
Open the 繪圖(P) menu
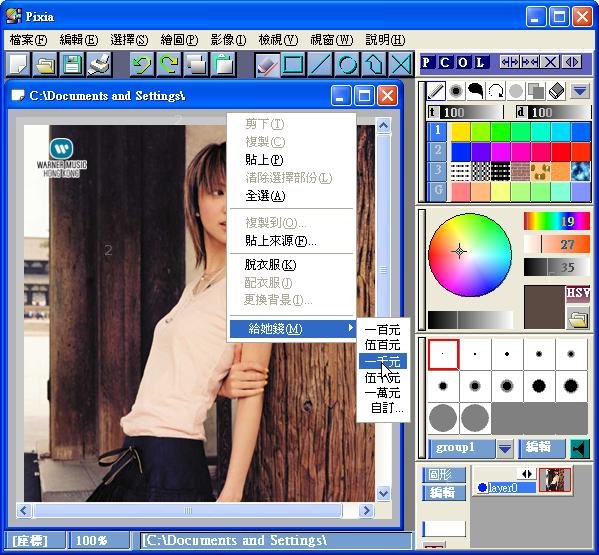[x=179, y=40]
